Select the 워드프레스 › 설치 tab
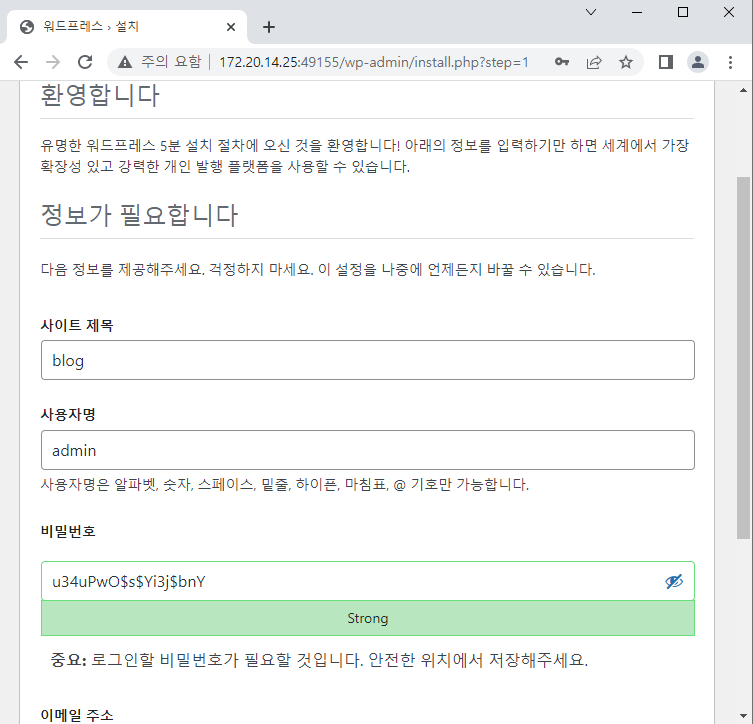The image size is (753, 724). click(126, 27)
